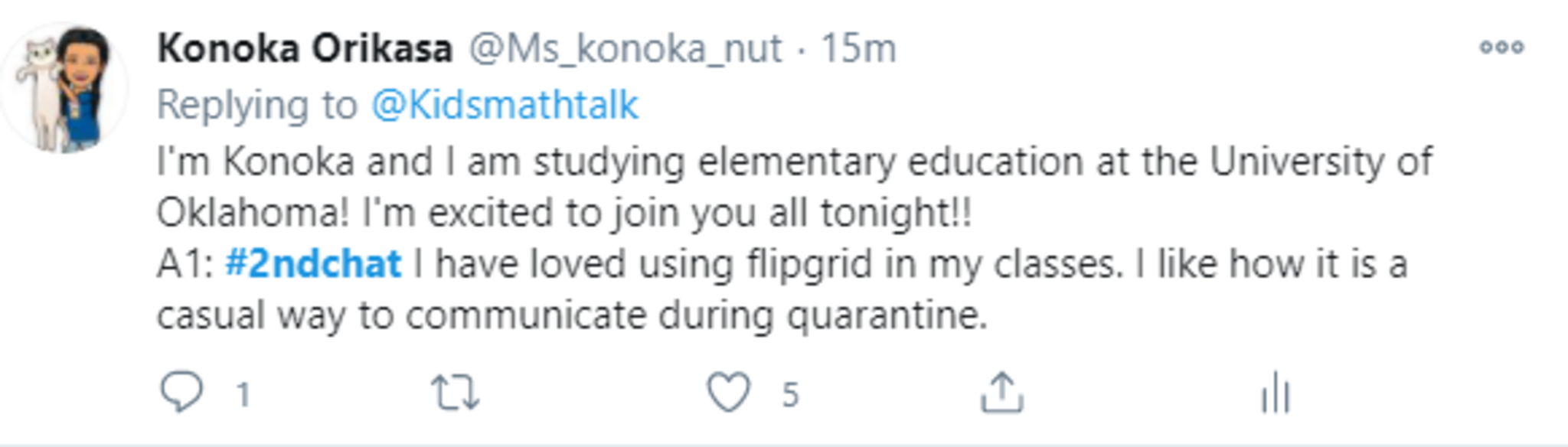Image resolution: width=1568 pixels, height=447 pixels.
Task: Open the share tweet icon
Action: (1002, 393)
